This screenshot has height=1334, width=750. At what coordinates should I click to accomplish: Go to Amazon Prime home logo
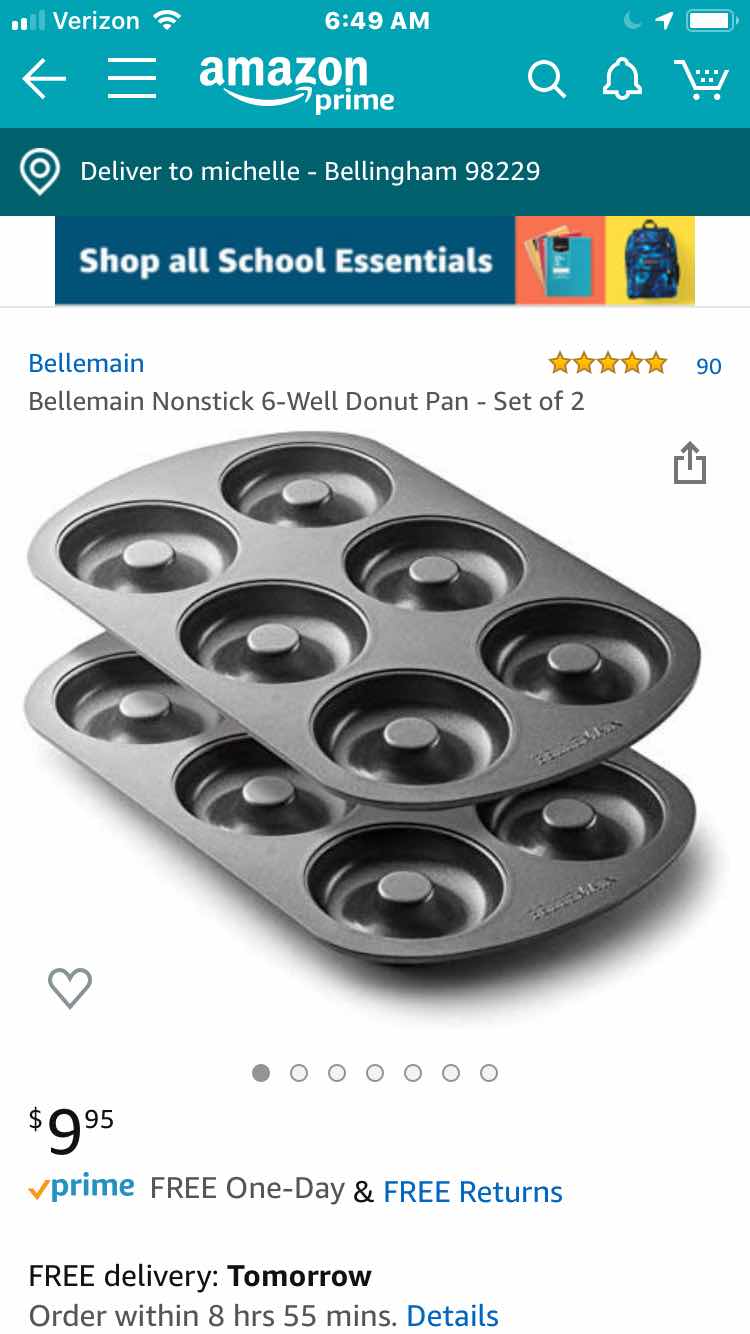(x=296, y=82)
